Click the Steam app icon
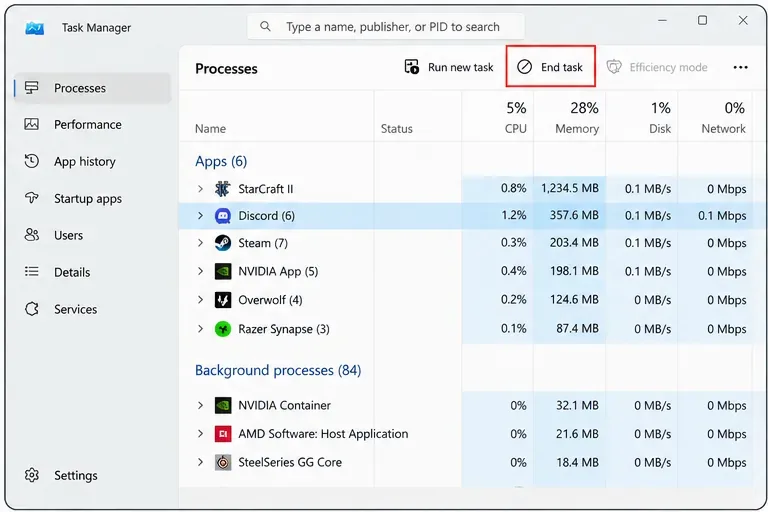 point(223,243)
